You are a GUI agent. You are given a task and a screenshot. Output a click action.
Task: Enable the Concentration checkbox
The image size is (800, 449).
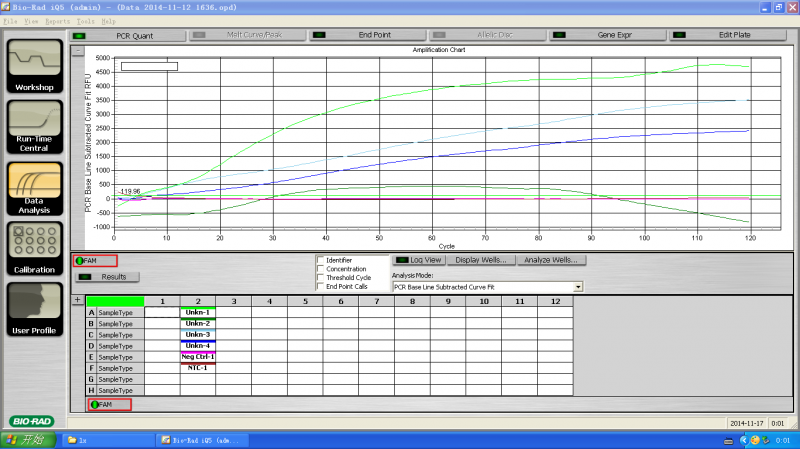coord(321,269)
